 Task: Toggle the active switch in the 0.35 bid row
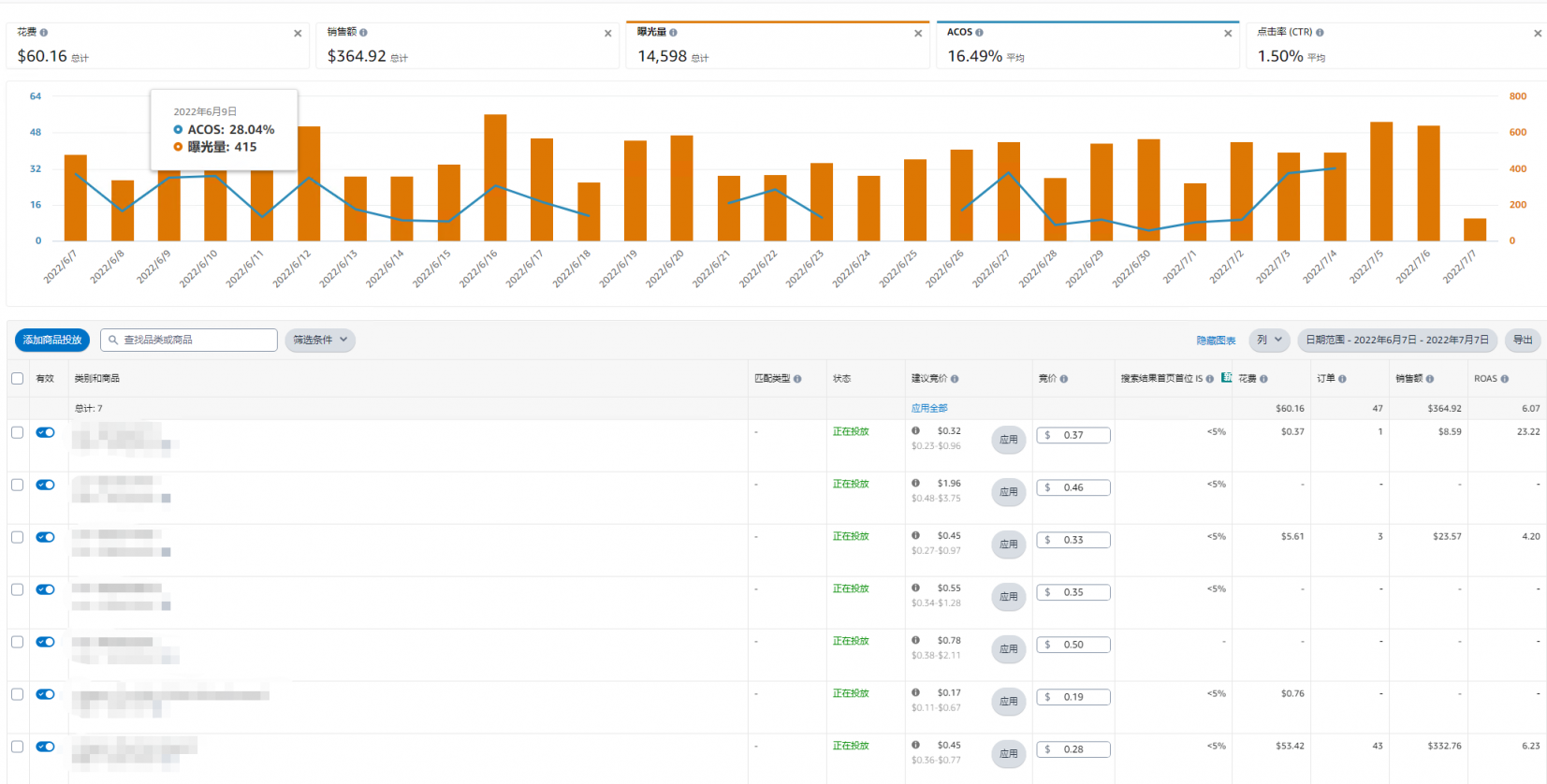click(45, 589)
